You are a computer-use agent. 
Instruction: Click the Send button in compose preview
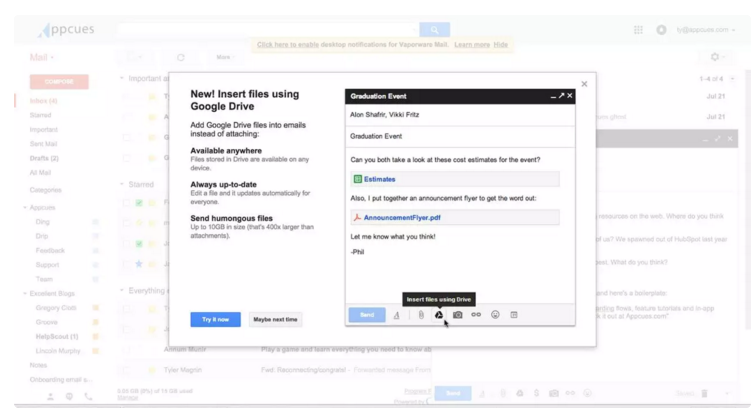click(366, 315)
